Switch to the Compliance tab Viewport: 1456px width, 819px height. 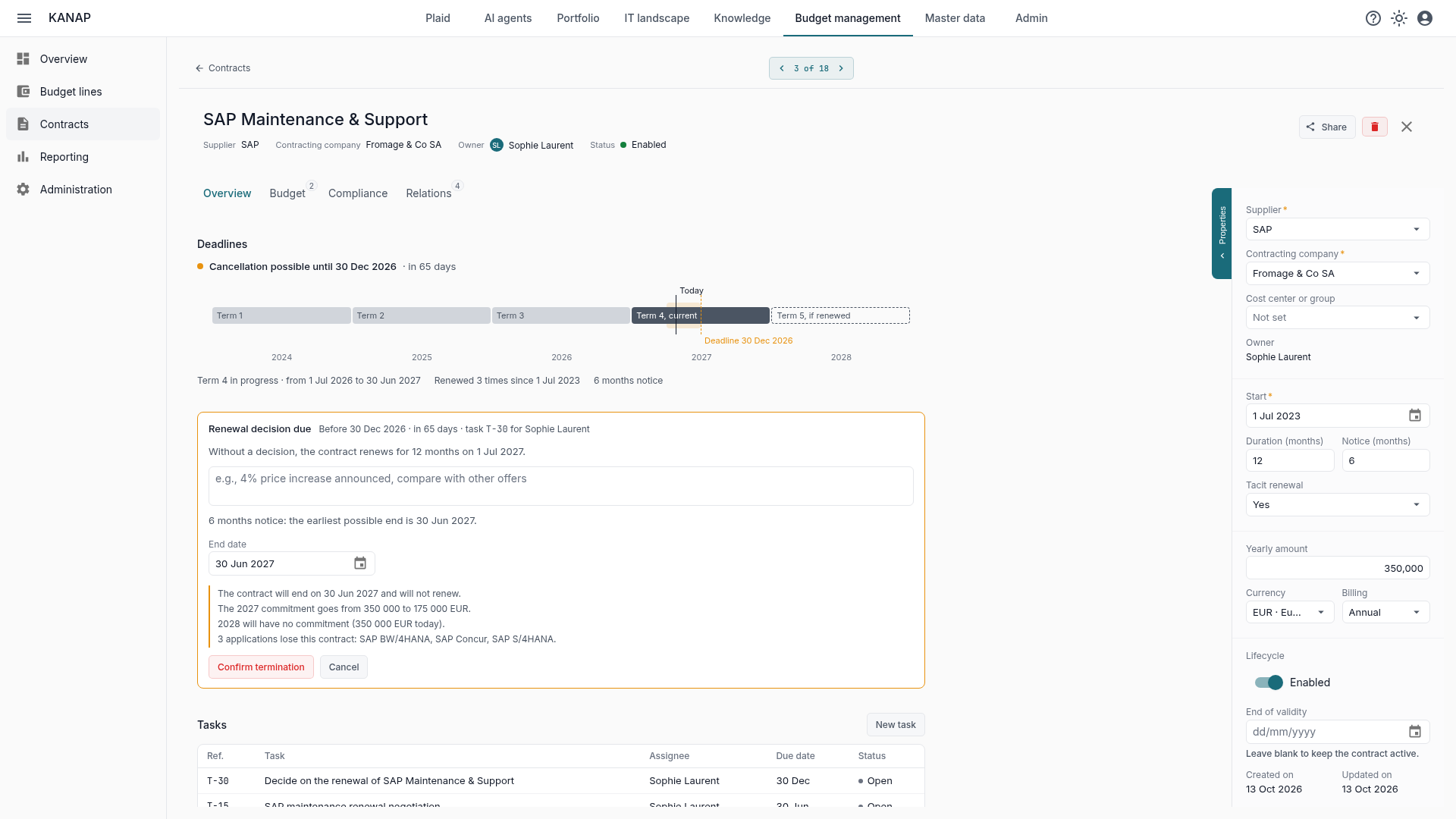click(x=358, y=193)
